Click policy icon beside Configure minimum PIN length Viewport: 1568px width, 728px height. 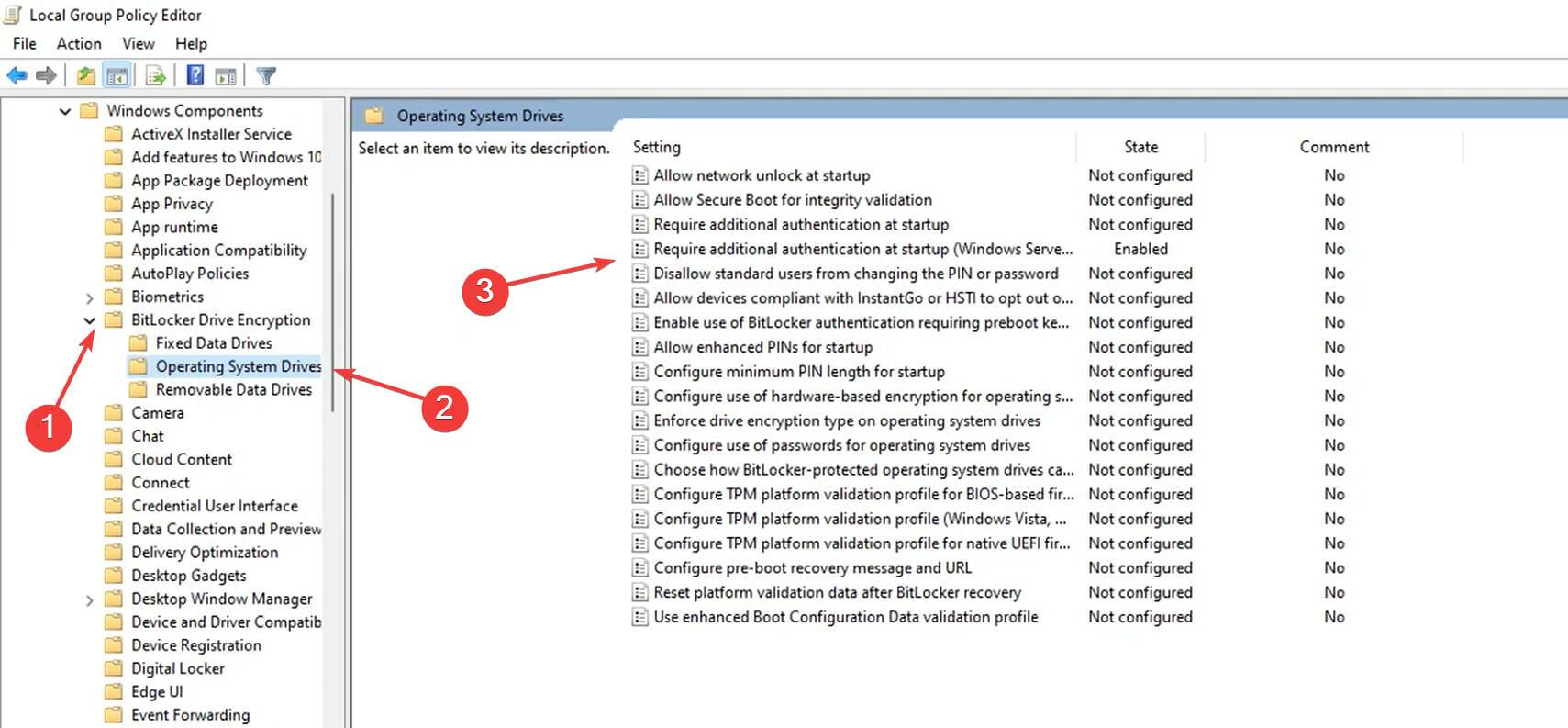click(x=639, y=372)
